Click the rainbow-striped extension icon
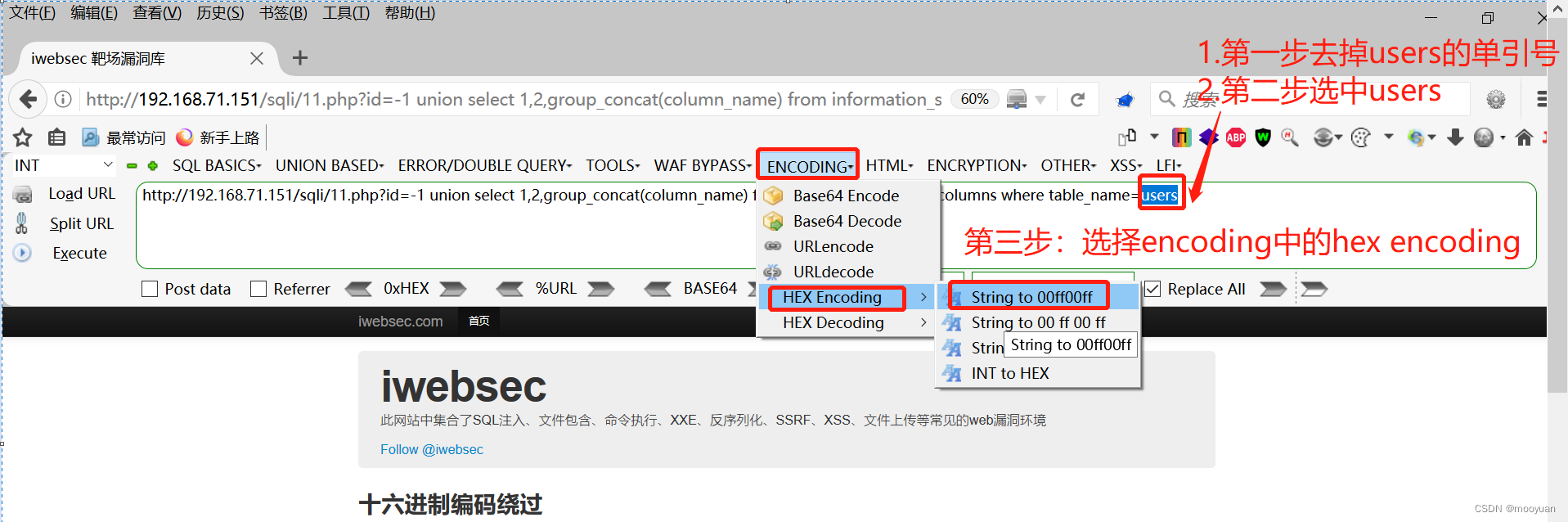Image resolution: width=1568 pixels, height=522 pixels. tap(1182, 137)
